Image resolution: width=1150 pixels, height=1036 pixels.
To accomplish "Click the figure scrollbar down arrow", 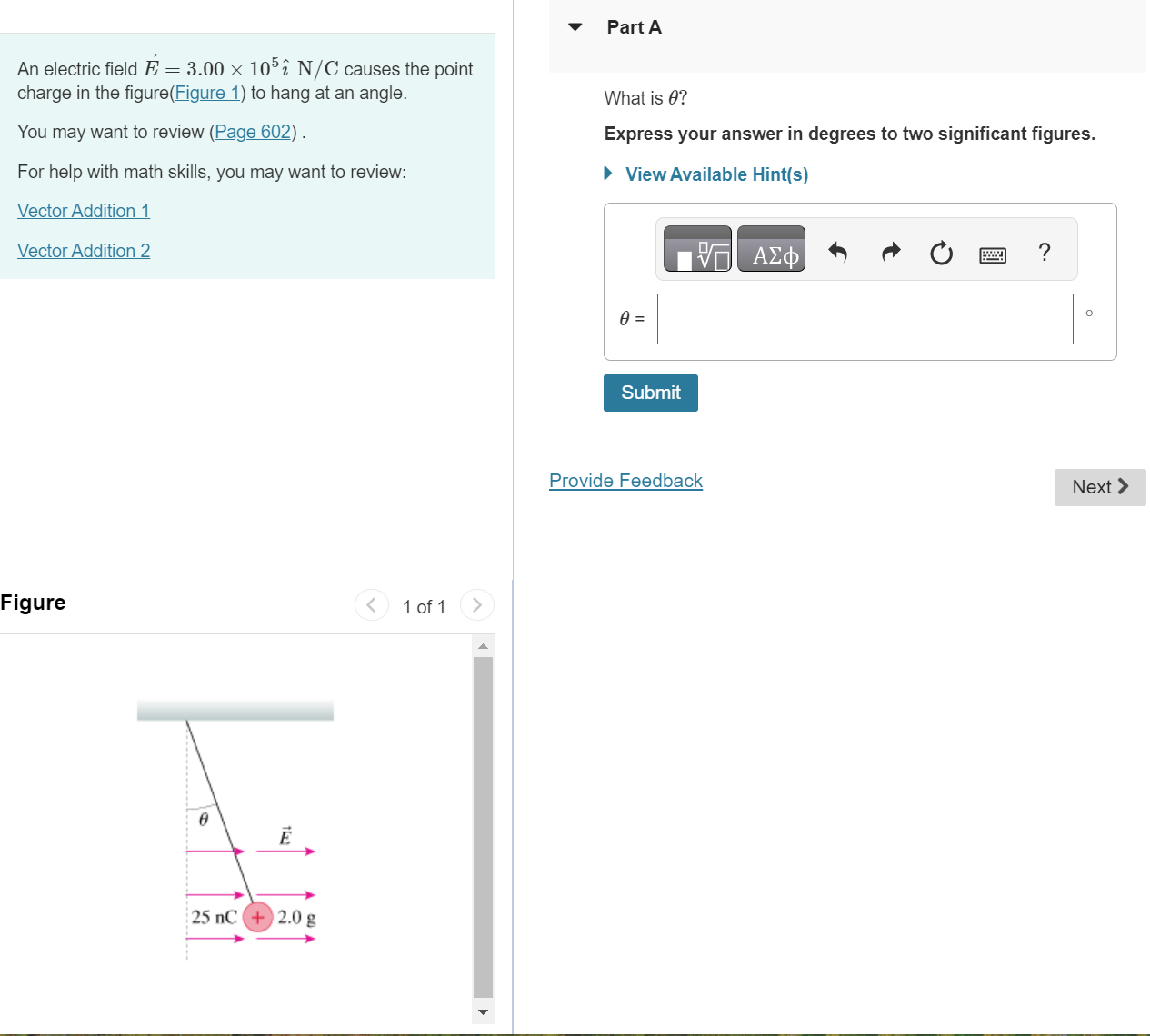I will (483, 1011).
